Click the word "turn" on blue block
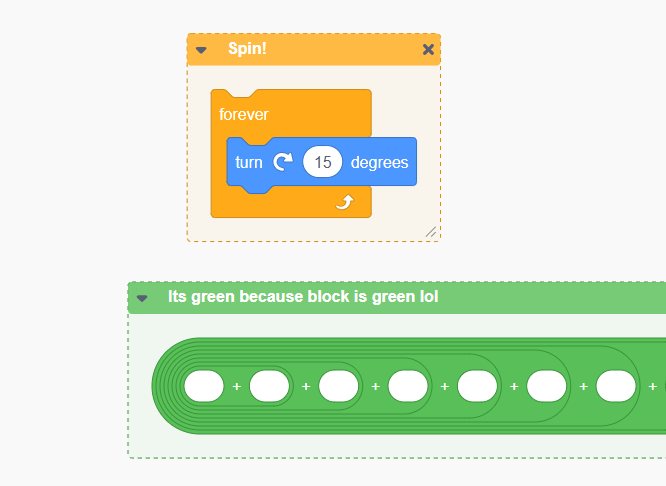666x486 pixels. click(x=249, y=162)
